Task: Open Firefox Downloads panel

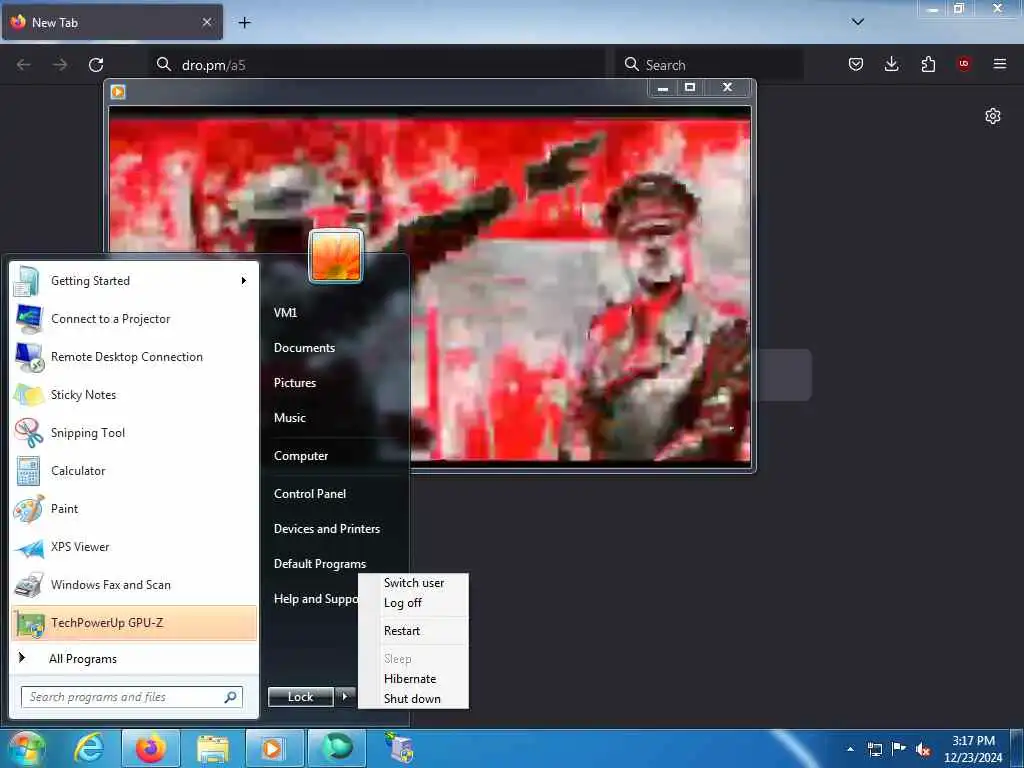Action: [891, 64]
